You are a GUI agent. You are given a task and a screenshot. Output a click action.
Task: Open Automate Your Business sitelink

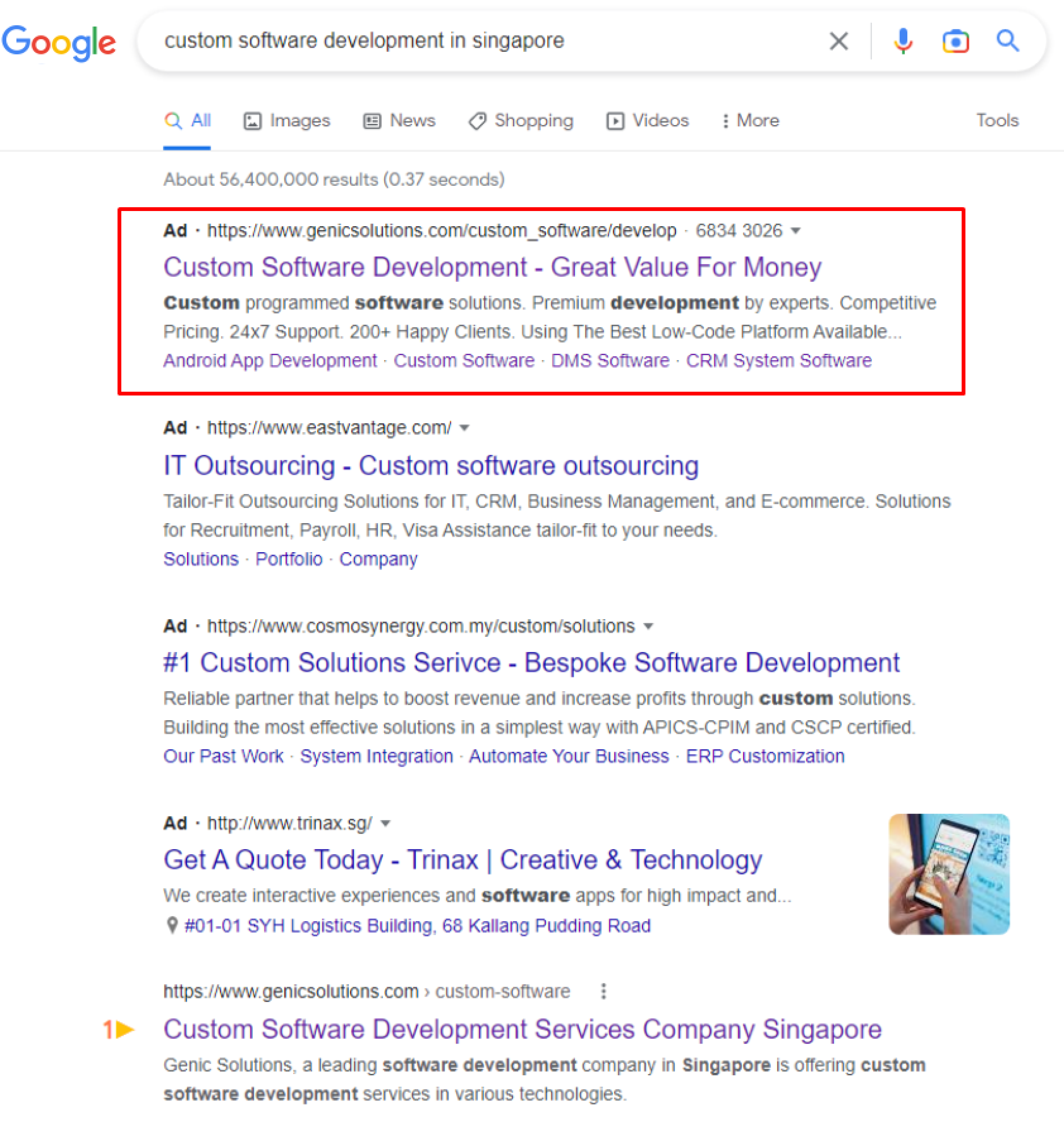[569, 756]
